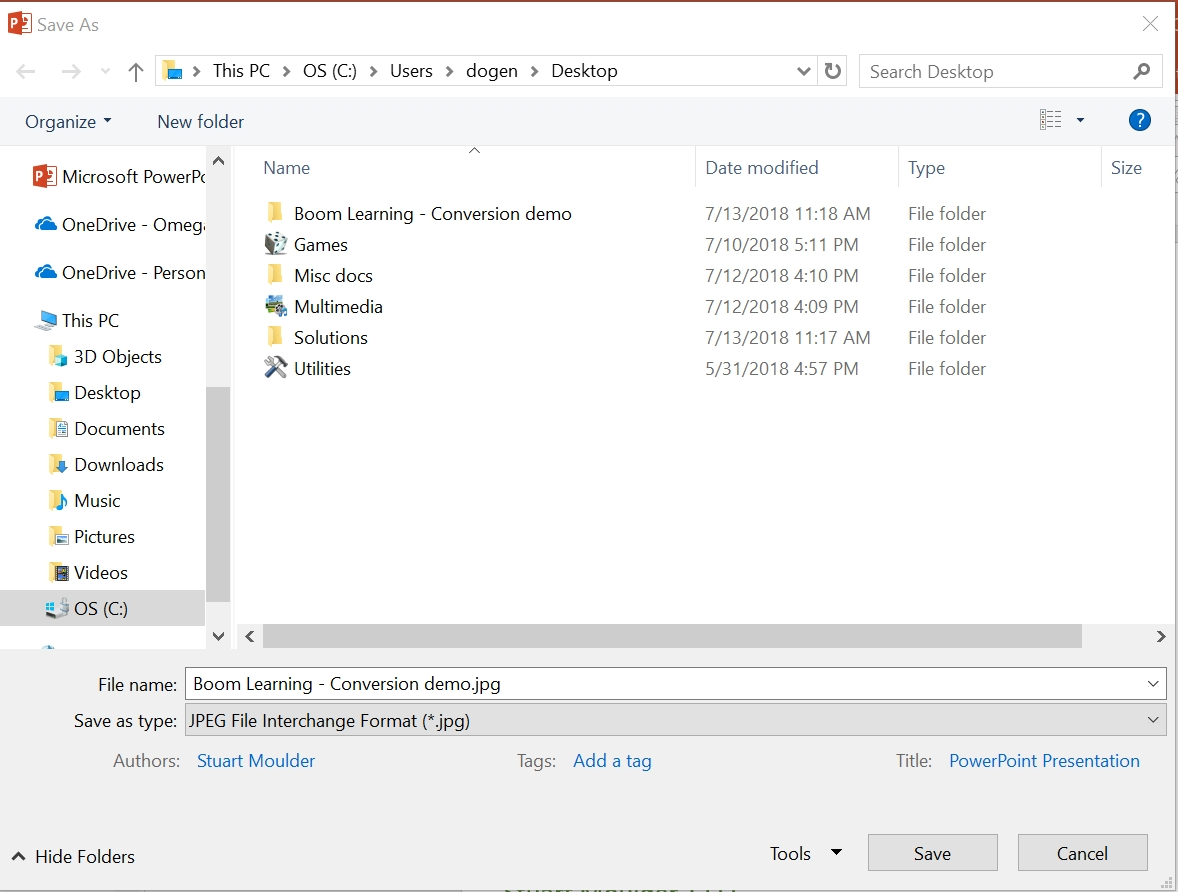Click the Back navigation arrow
The width and height of the screenshot is (1178, 892).
click(x=26, y=71)
